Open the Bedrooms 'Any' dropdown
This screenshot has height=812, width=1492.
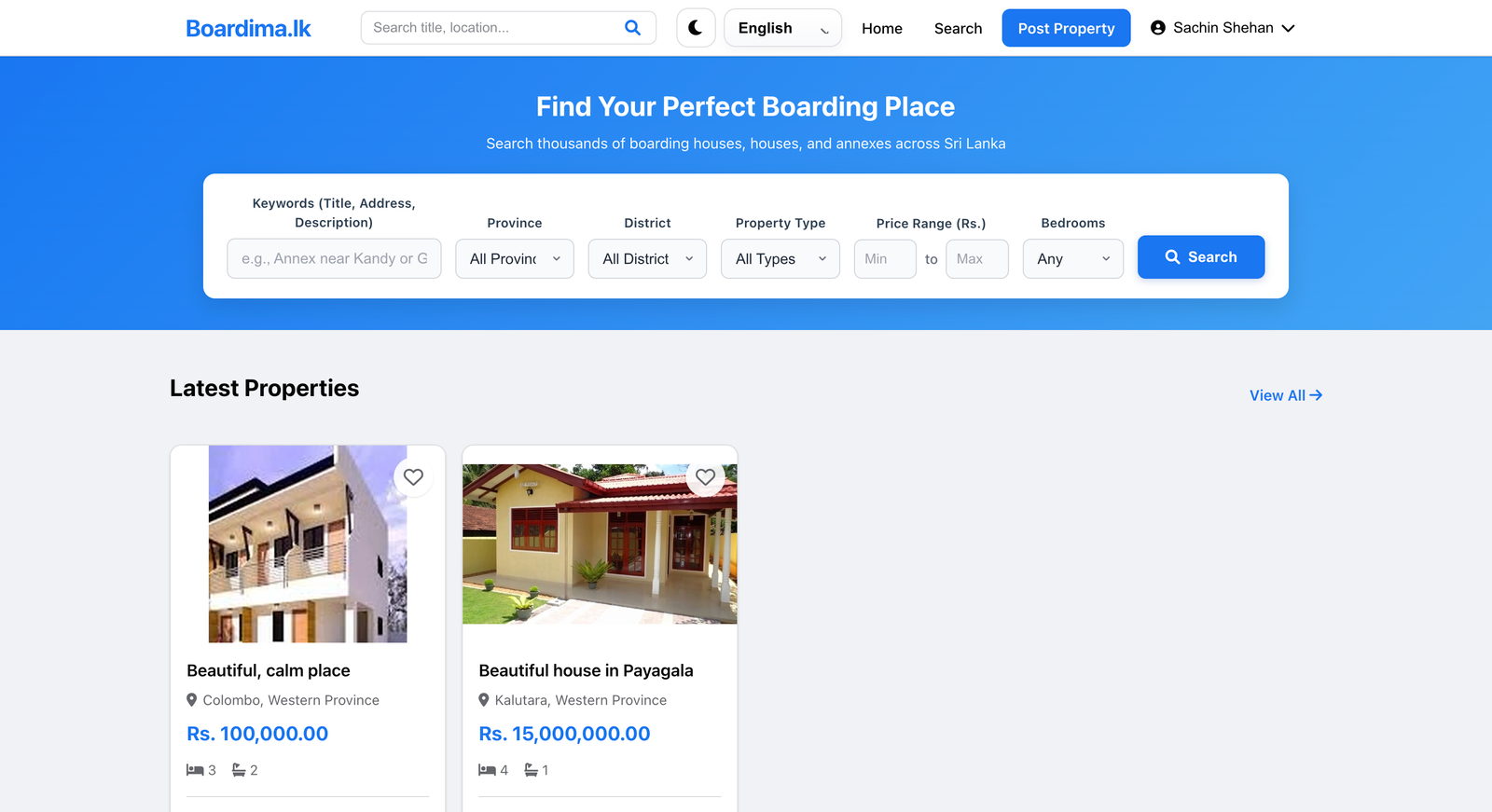click(1073, 258)
